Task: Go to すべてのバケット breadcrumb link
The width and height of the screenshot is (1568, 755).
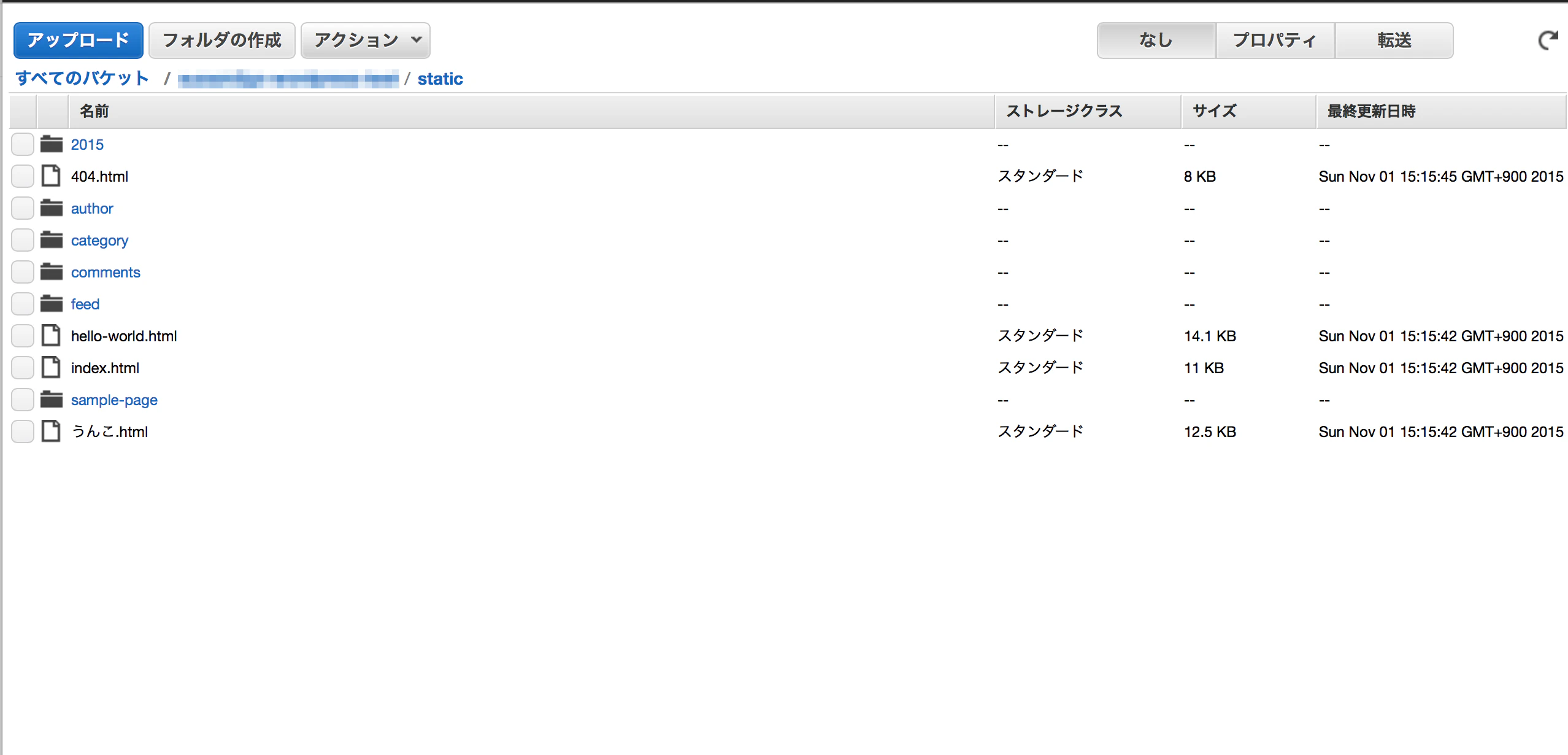Action: [x=82, y=78]
